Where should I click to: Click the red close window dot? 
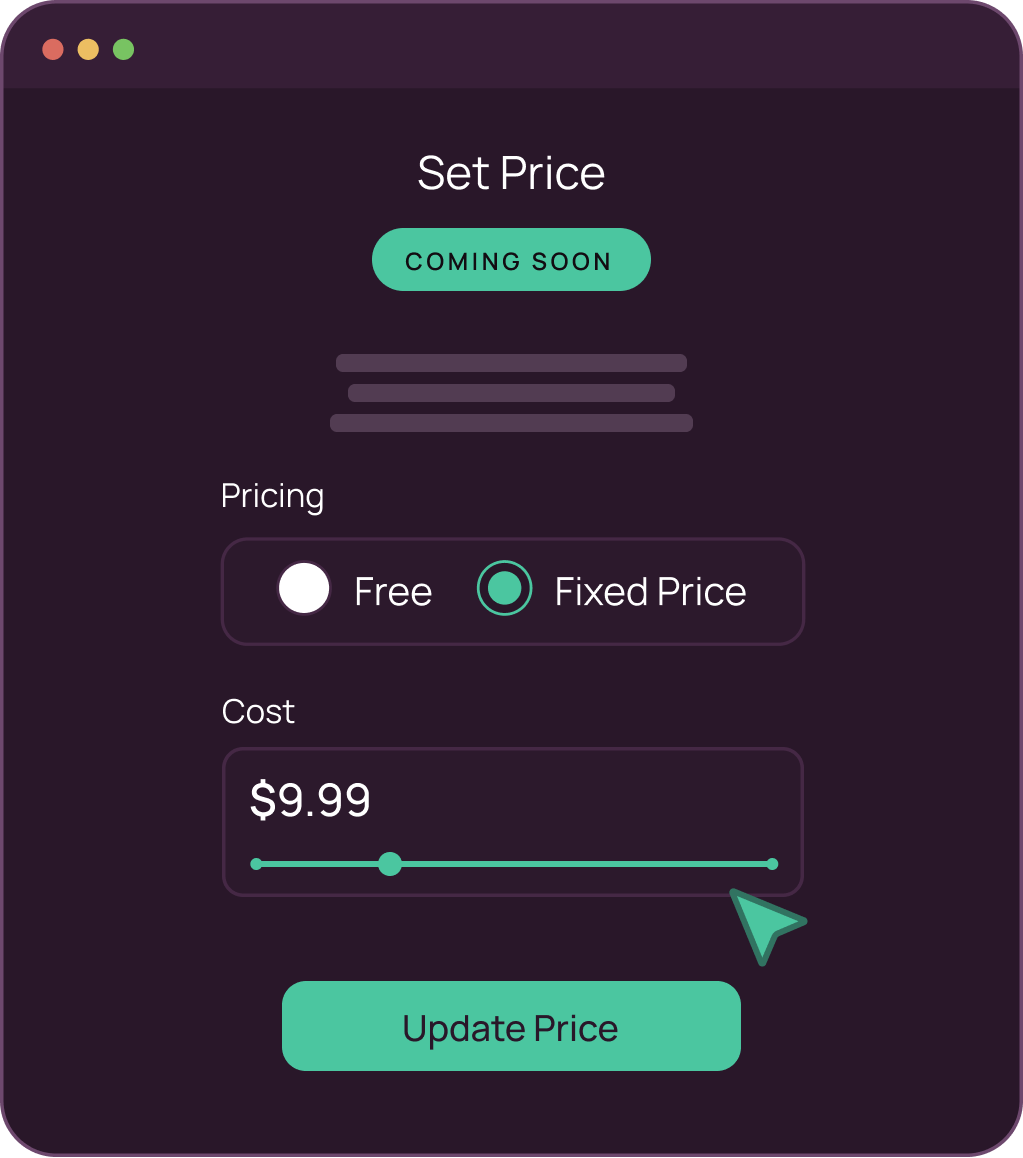[x=53, y=49]
